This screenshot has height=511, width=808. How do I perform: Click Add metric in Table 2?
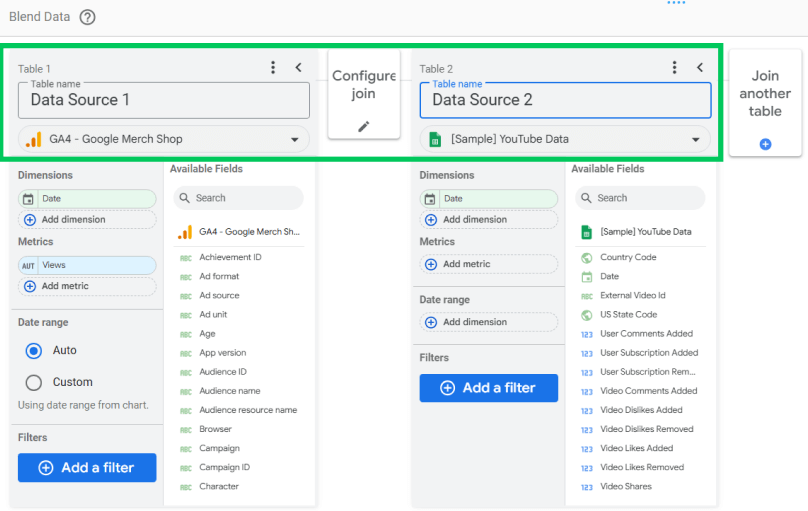click(x=488, y=264)
